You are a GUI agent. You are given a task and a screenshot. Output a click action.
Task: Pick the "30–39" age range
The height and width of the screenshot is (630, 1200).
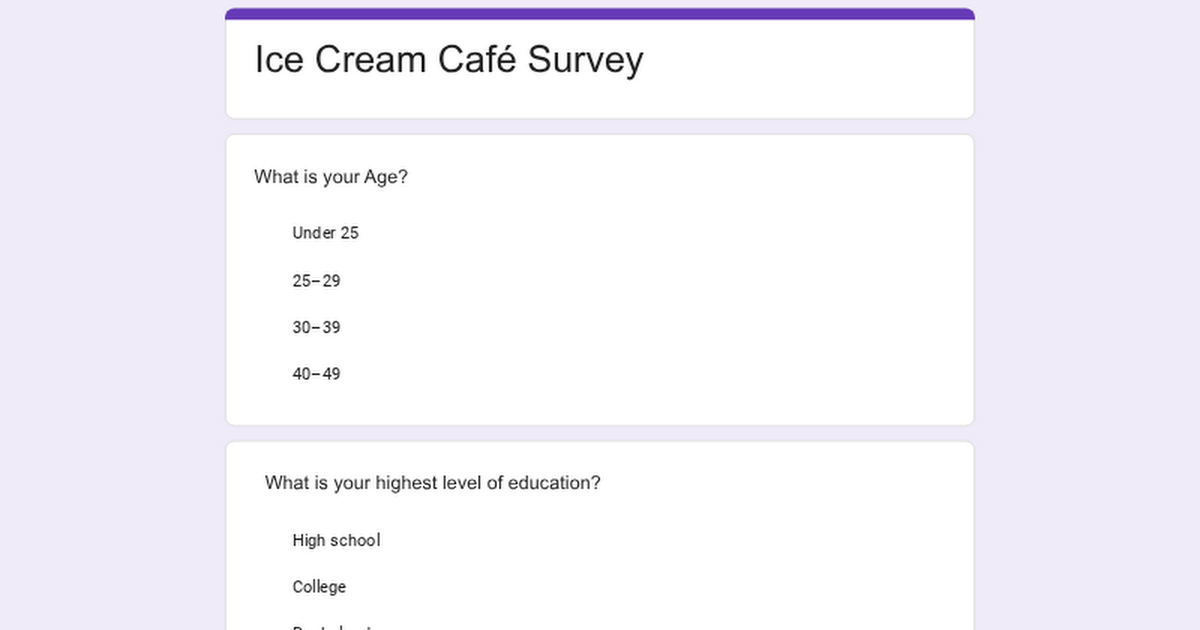click(316, 327)
